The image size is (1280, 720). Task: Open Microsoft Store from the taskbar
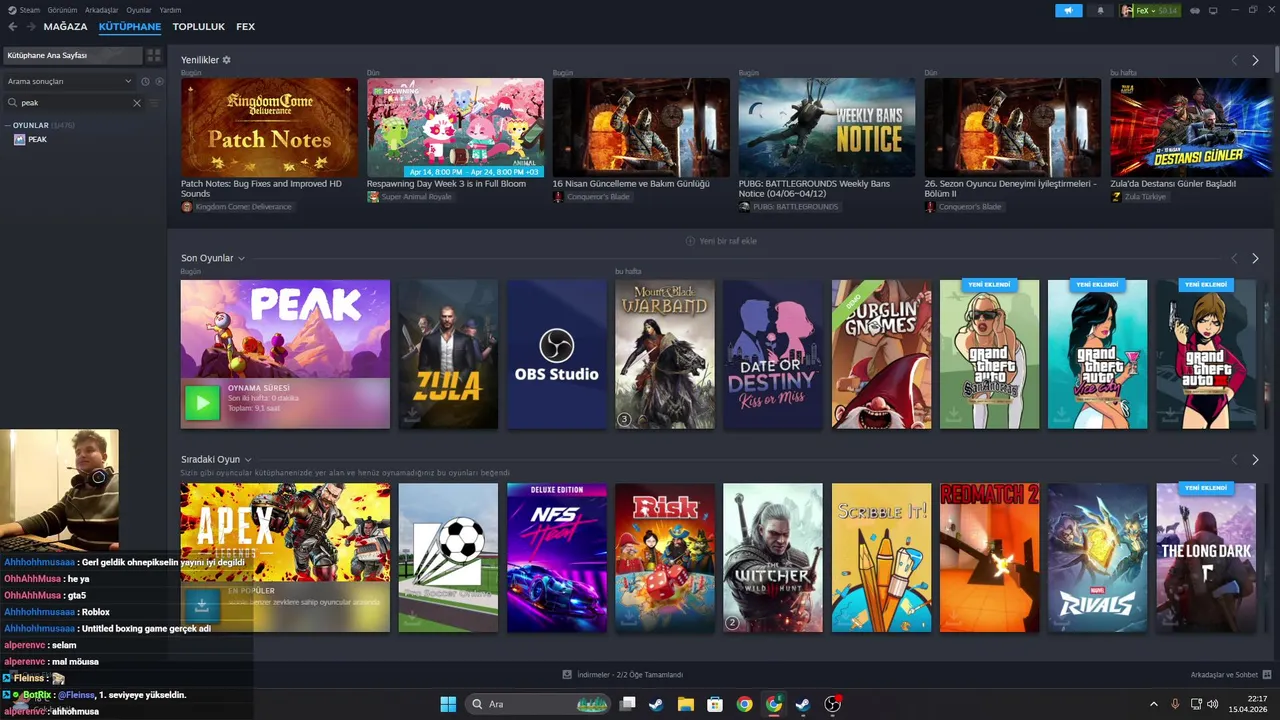point(715,704)
